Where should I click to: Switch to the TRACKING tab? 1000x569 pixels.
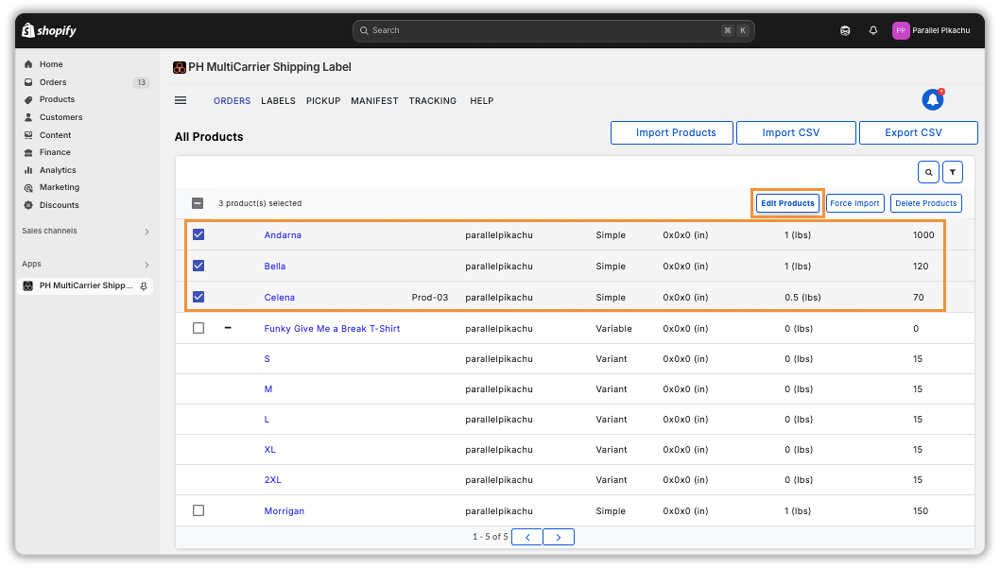(x=432, y=101)
